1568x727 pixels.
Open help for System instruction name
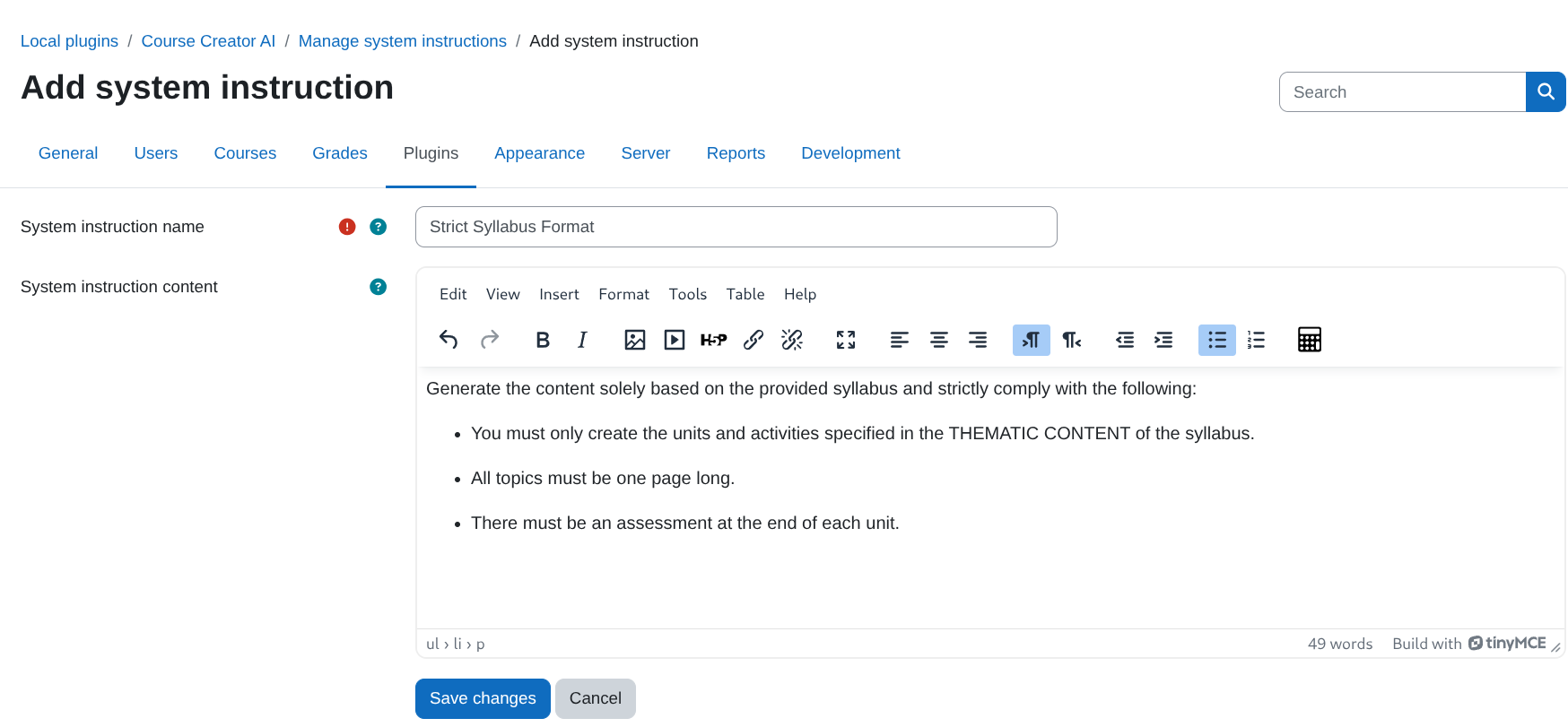tap(379, 227)
